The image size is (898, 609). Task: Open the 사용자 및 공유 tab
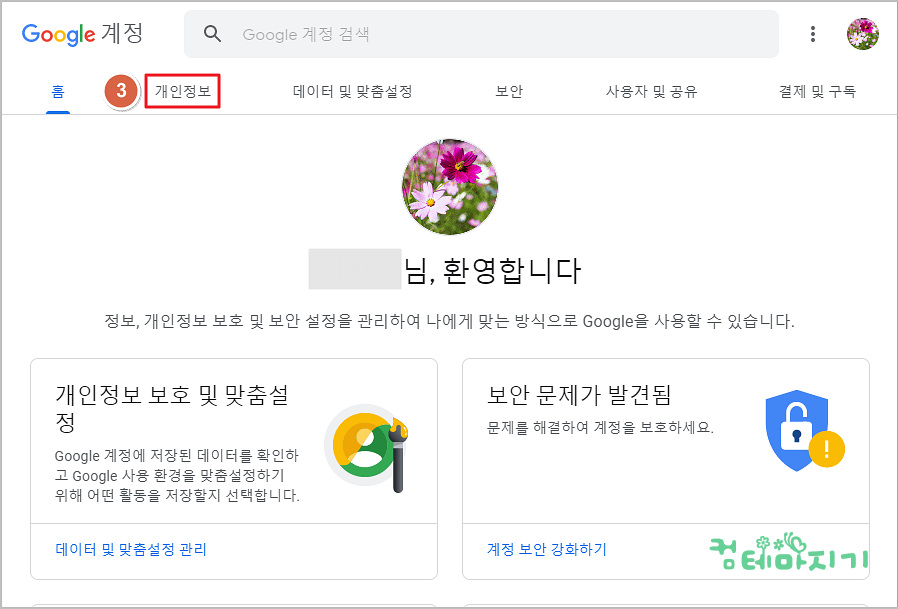(652, 91)
